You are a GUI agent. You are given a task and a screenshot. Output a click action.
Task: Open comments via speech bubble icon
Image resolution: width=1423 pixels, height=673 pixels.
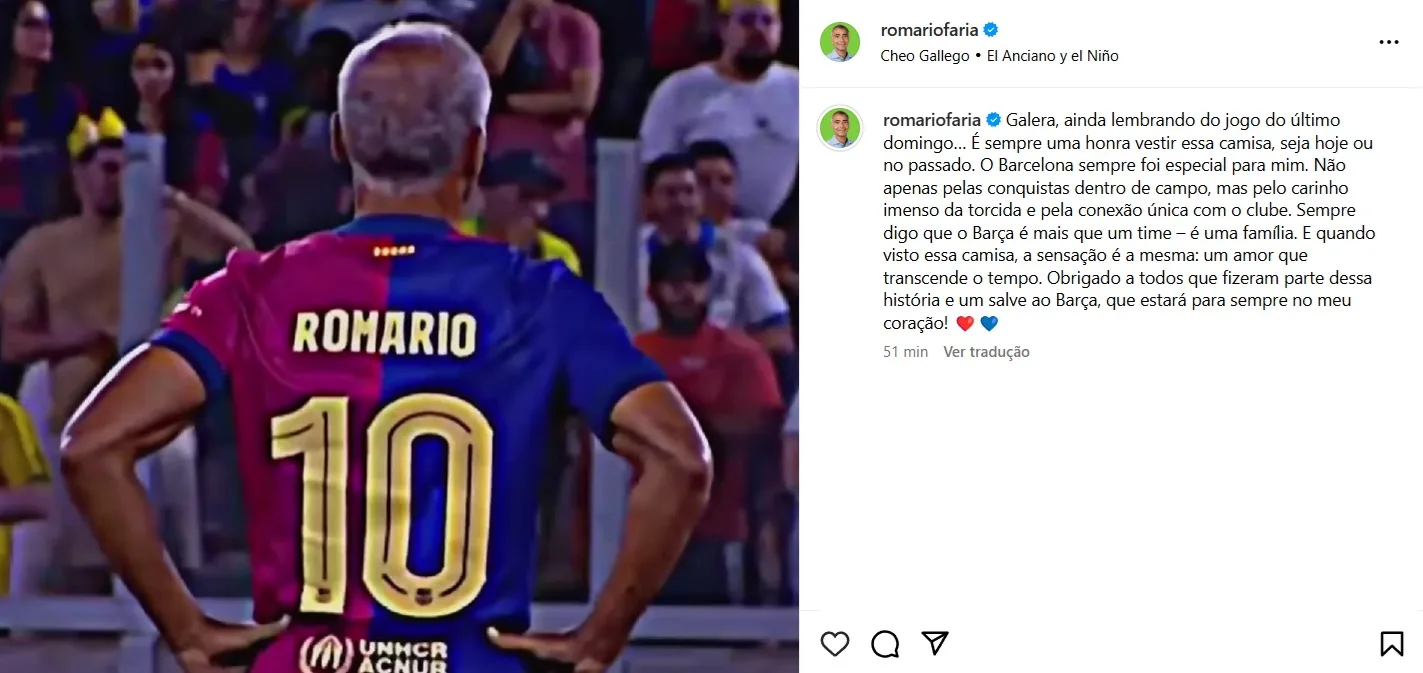pos(885,644)
